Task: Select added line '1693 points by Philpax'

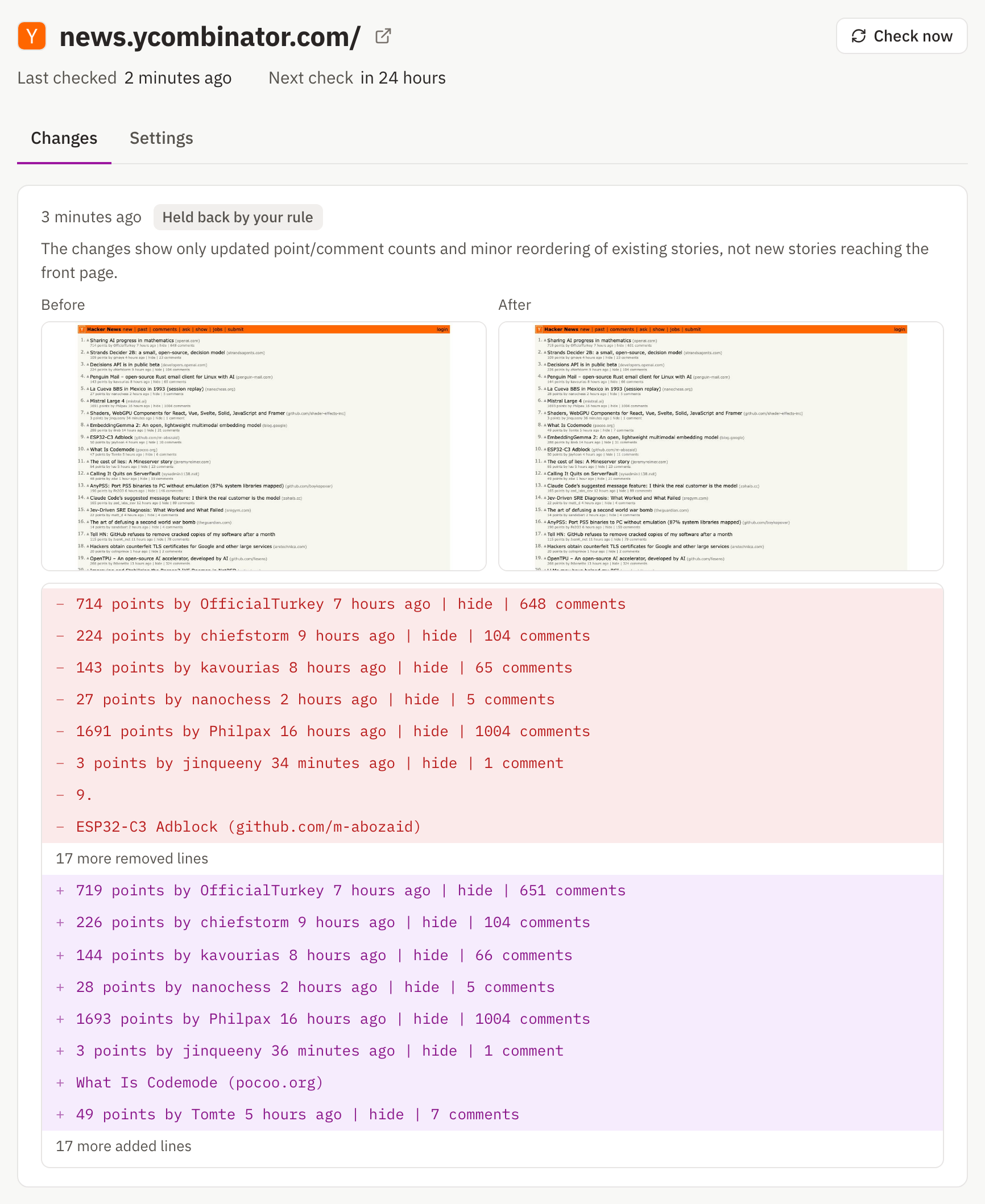Action: point(492,1019)
